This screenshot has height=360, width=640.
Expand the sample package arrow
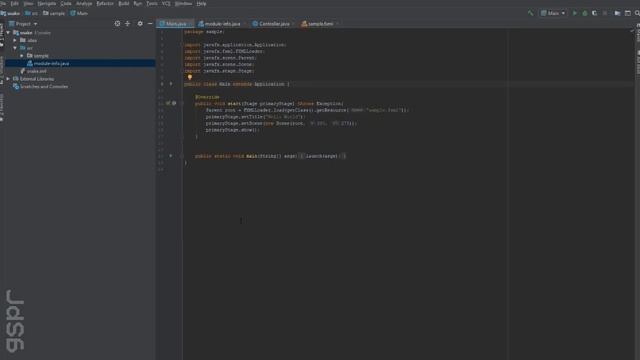coord(22,56)
